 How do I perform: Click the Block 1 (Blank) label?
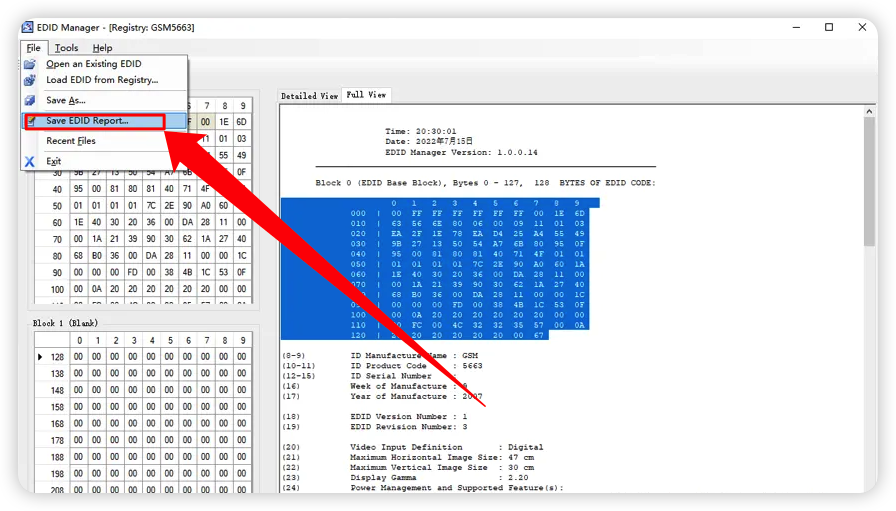point(65,324)
